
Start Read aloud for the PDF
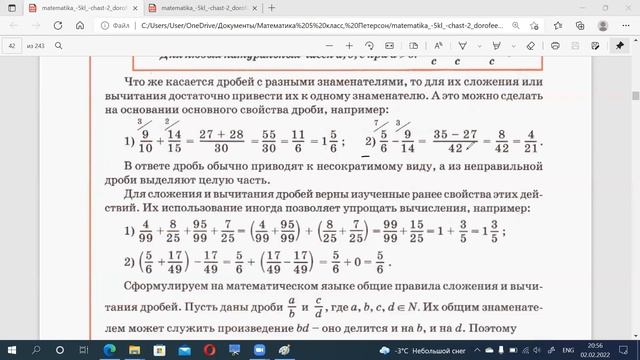438,46
